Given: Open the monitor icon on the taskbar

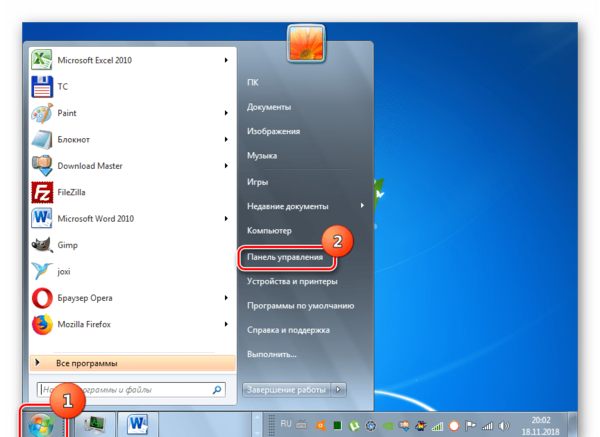Looking at the screenshot, I should [x=95, y=424].
